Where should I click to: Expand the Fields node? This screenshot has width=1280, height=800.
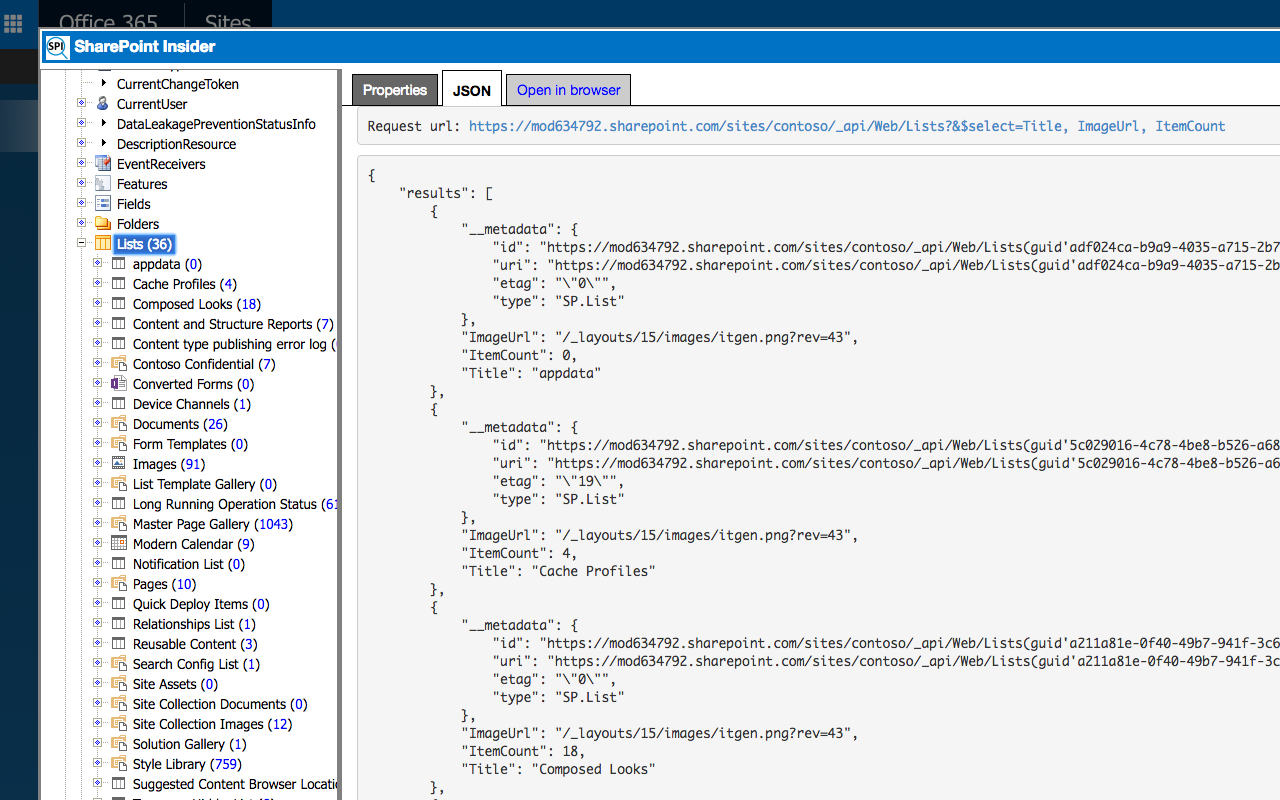point(82,203)
